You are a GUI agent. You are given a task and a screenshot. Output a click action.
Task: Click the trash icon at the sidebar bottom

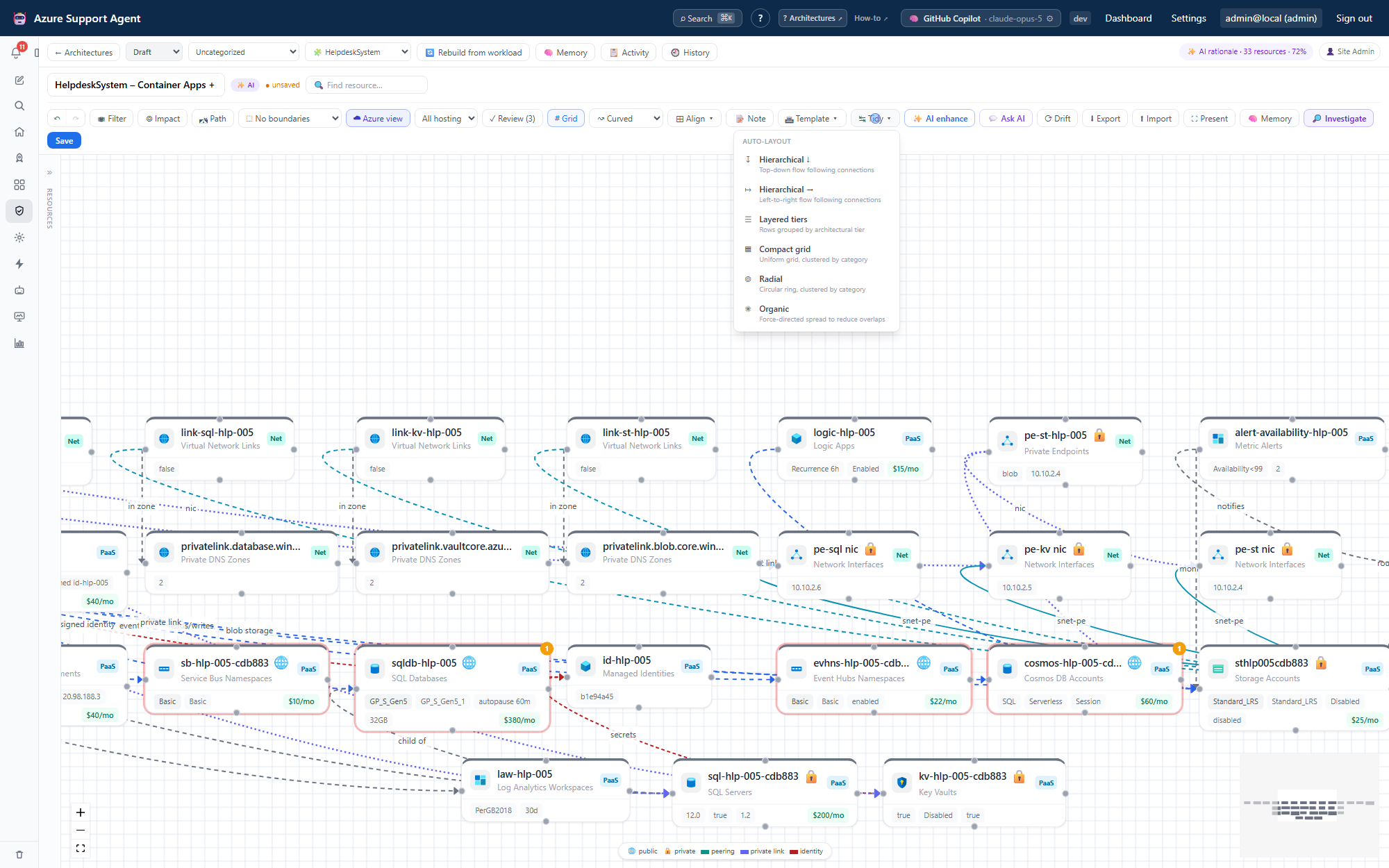(x=19, y=855)
